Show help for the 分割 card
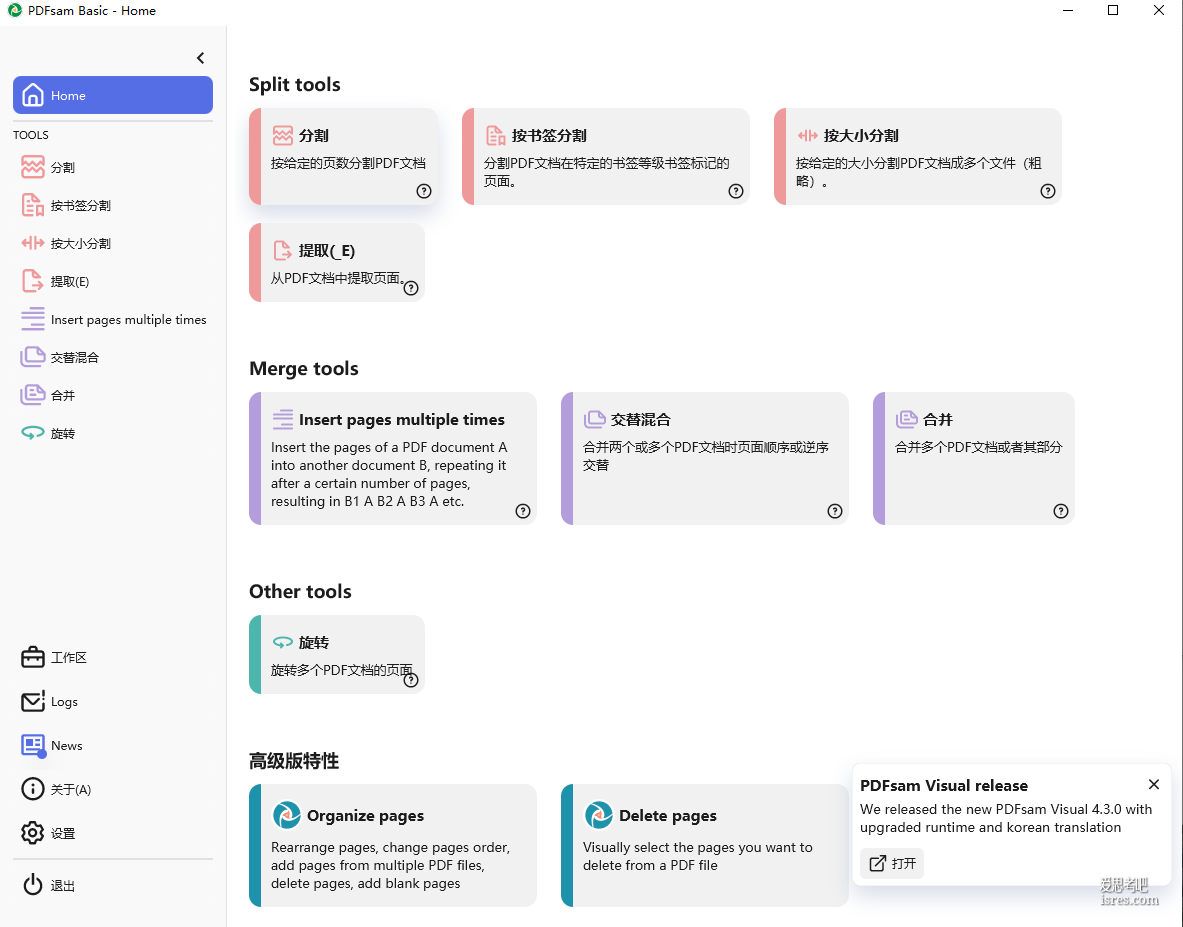Screen dimensions: 1183x927 coord(424,191)
